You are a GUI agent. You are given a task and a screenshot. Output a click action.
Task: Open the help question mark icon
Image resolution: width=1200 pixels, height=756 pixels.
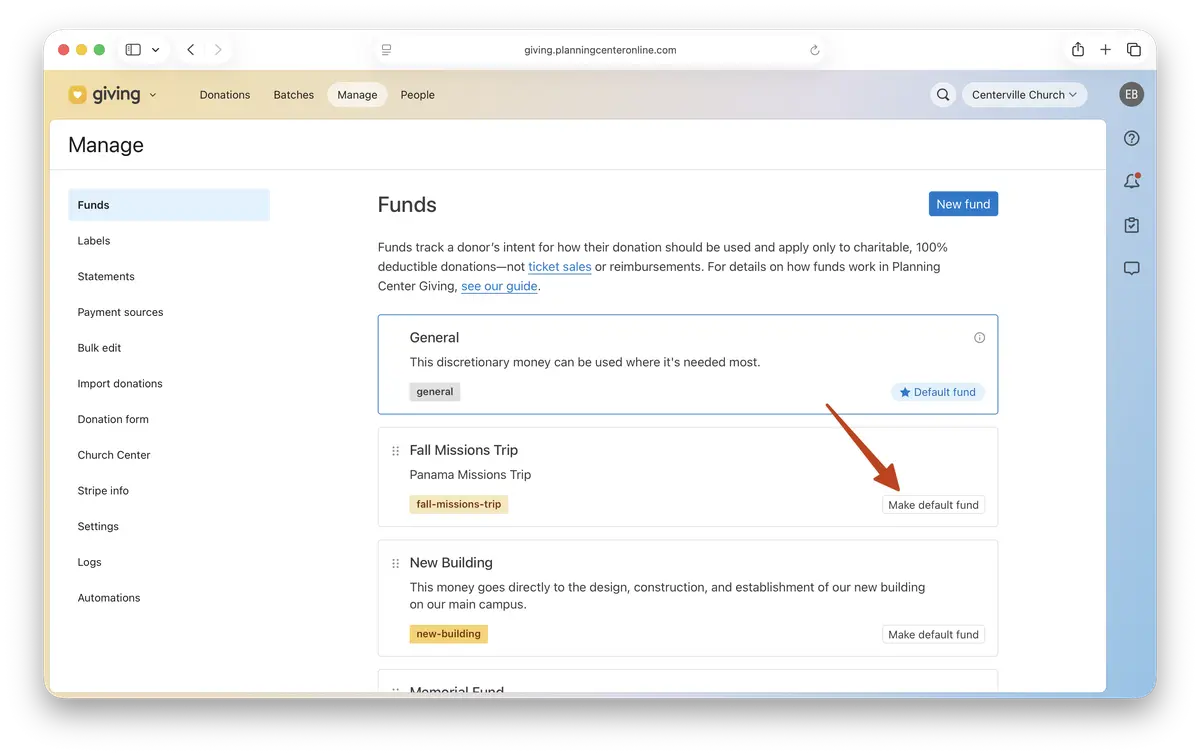[1132, 139]
